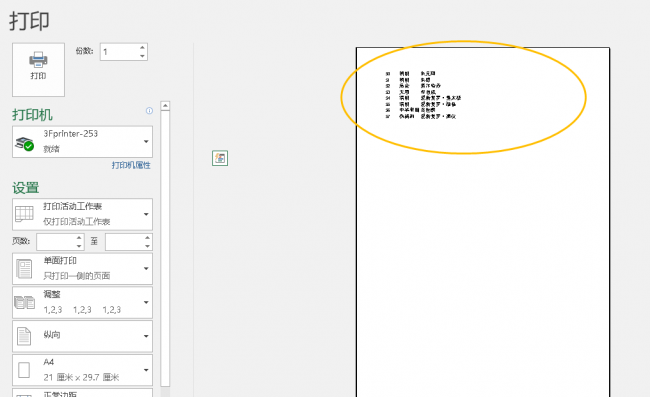Click the printer ready status icon
The height and width of the screenshot is (397, 650).
[x=24, y=143]
